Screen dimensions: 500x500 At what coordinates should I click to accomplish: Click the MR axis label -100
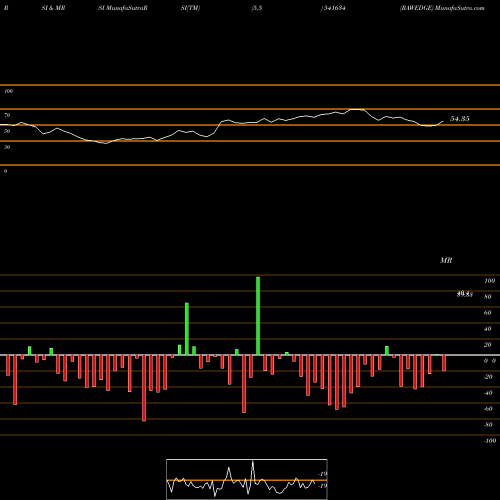click(490, 441)
